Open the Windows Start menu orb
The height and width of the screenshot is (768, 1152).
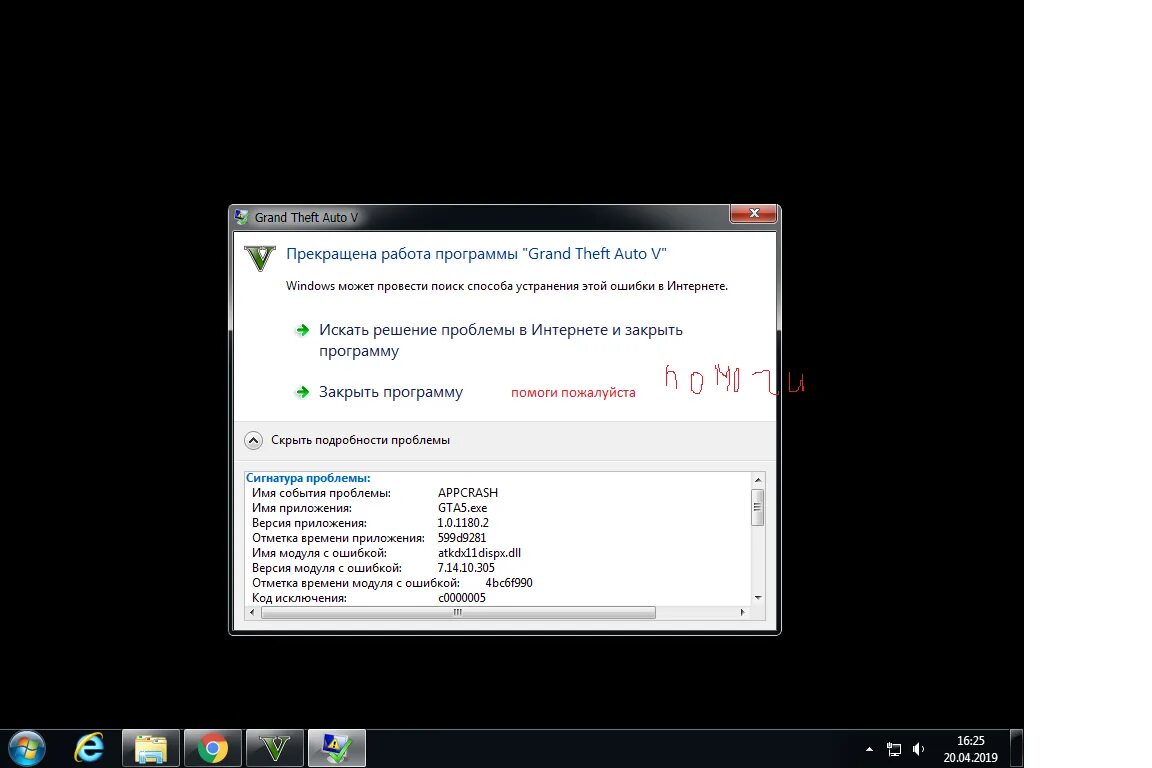click(x=27, y=748)
